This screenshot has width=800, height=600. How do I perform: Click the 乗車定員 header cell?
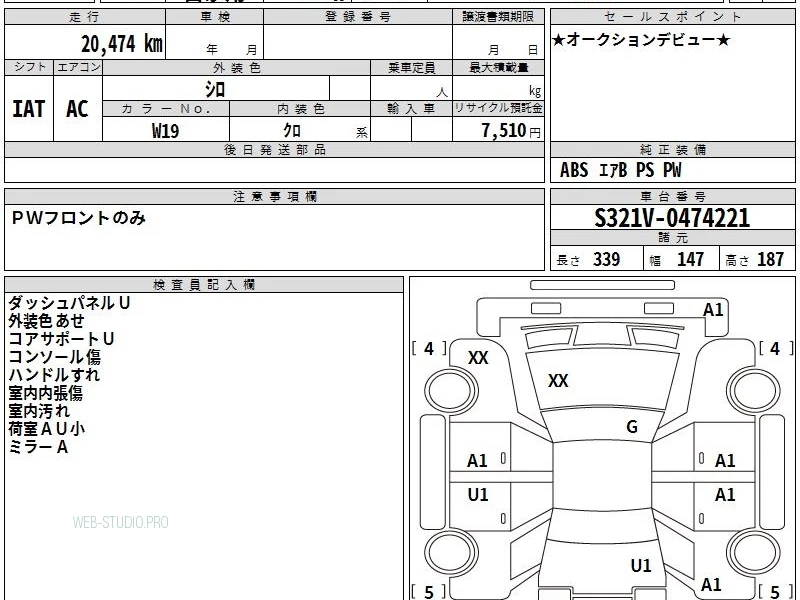pos(411,67)
